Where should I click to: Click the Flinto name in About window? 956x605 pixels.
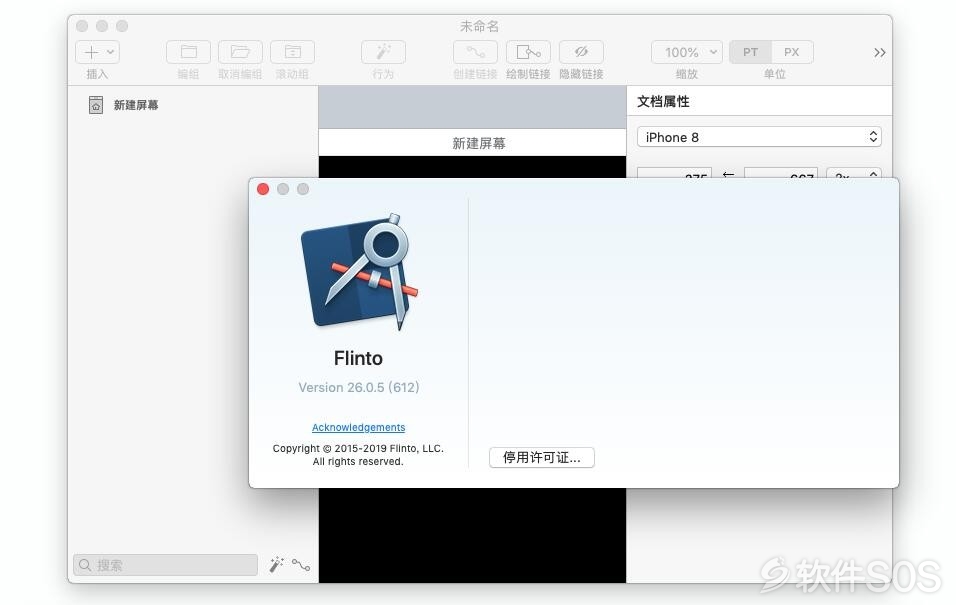(358, 358)
